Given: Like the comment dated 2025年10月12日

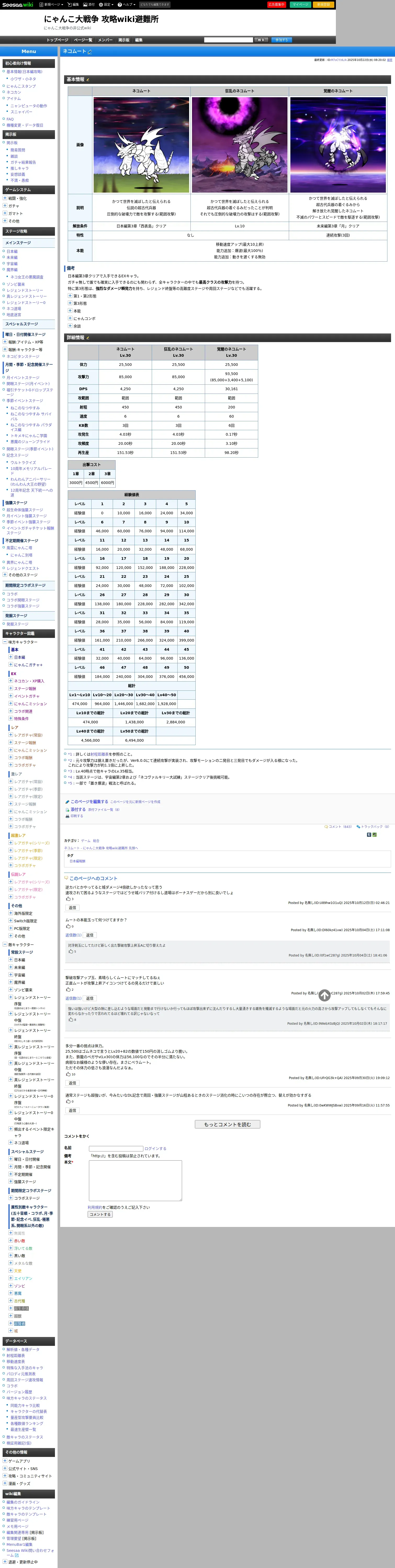Looking at the screenshot, I should 68,899.
